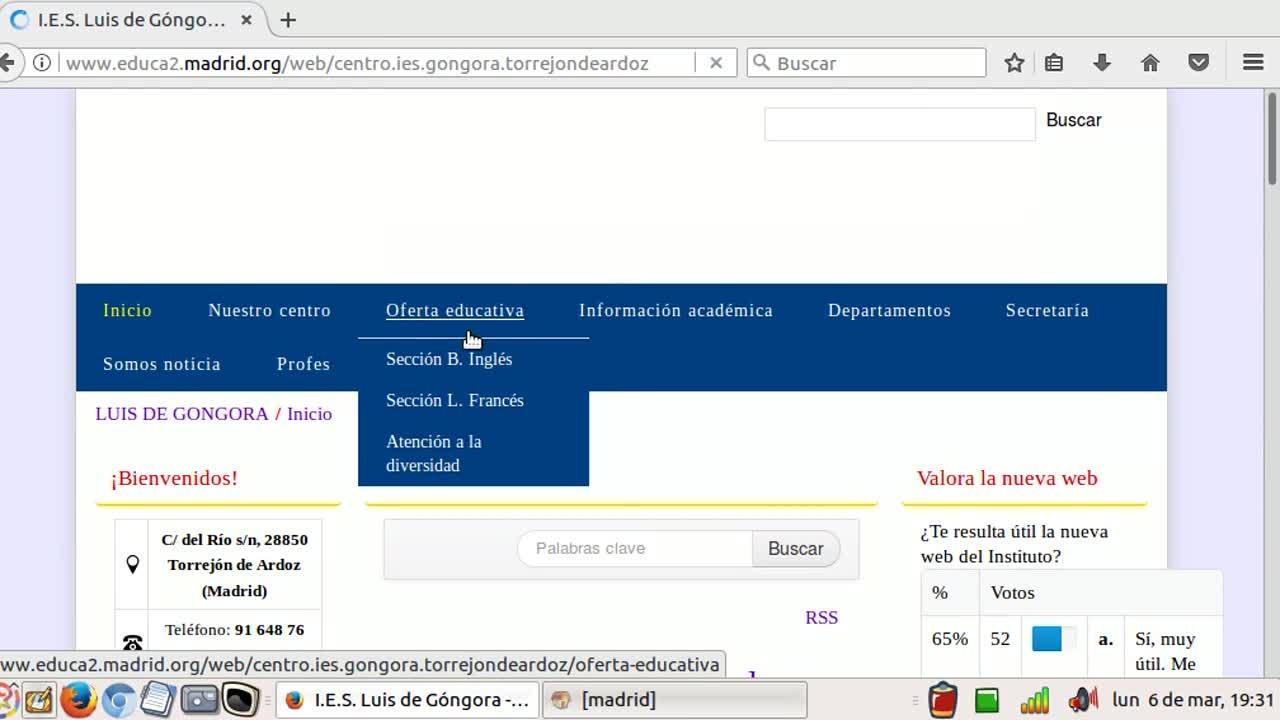
Task: Follow the LUIS DE GONGORA breadcrumb link
Action: pyautogui.click(x=182, y=414)
